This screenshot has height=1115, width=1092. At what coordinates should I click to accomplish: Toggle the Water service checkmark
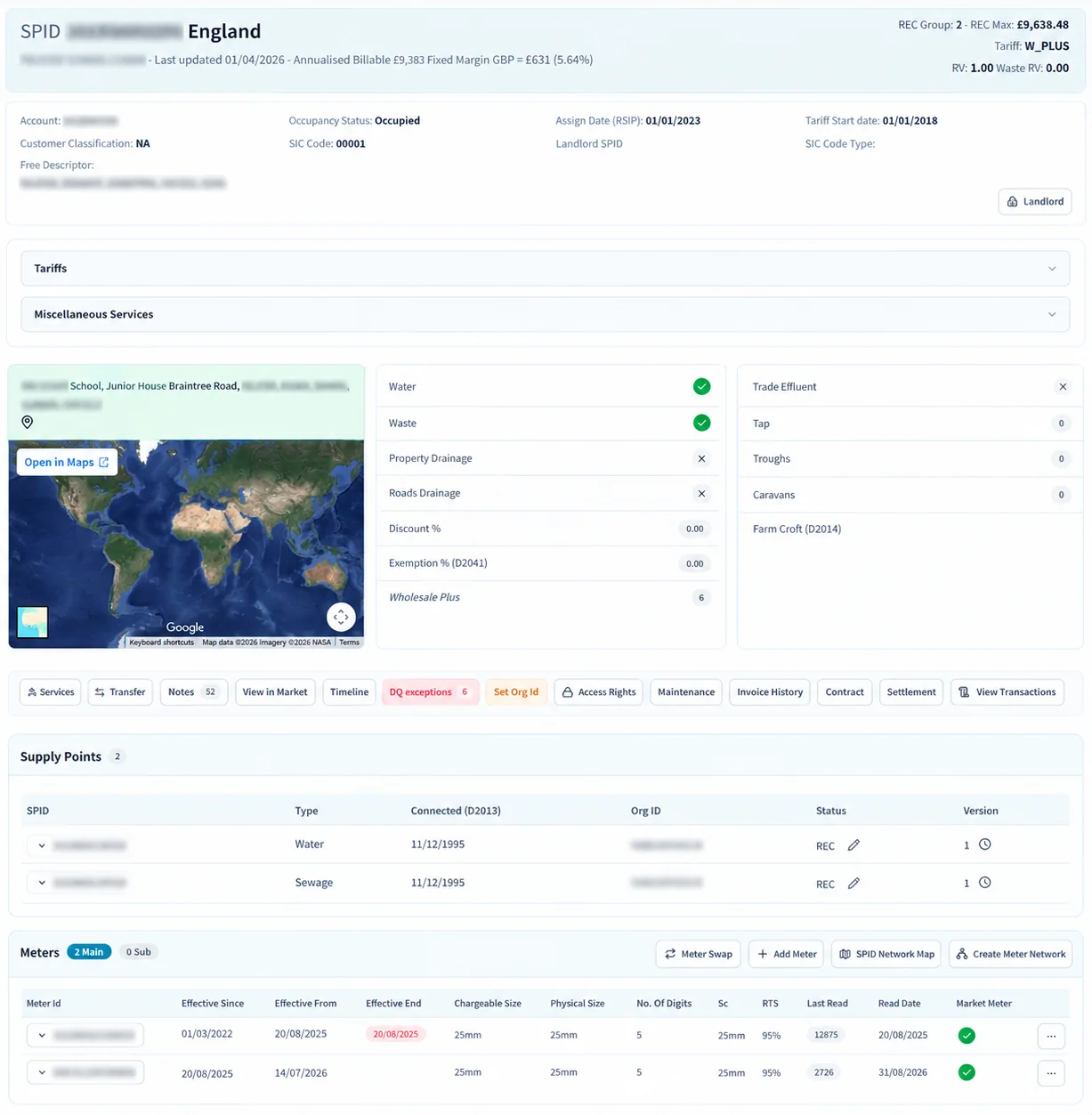click(702, 386)
